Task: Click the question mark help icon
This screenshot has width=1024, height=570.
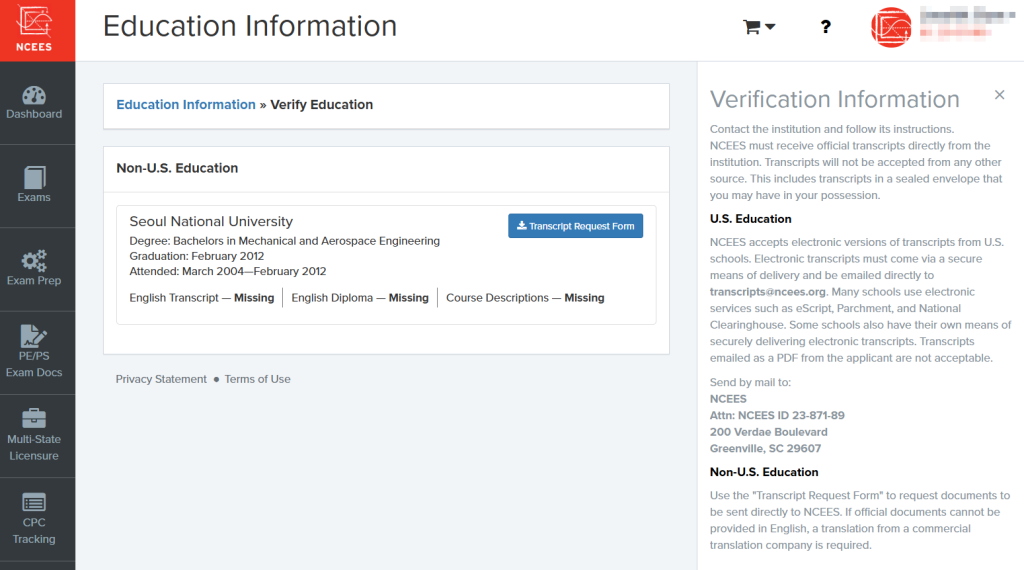Action: [x=825, y=27]
